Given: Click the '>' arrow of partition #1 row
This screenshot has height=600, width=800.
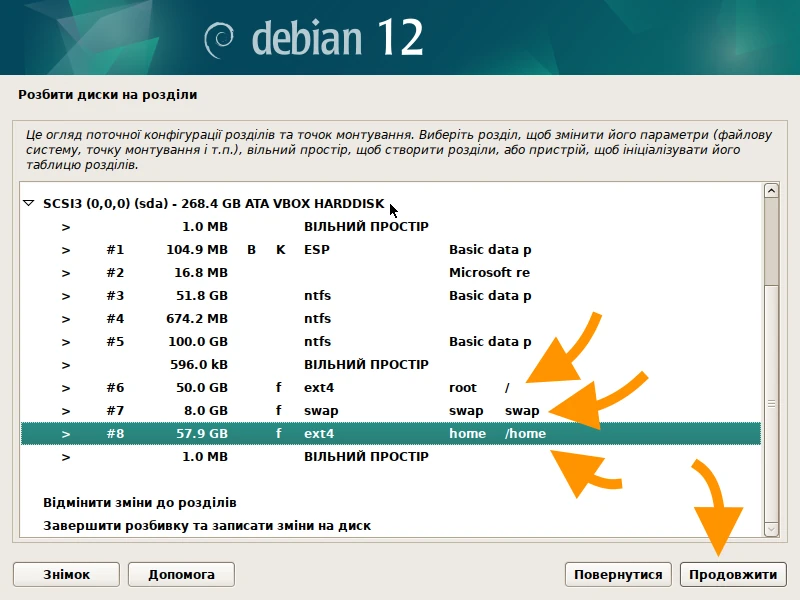Looking at the screenshot, I should pos(66,250).
